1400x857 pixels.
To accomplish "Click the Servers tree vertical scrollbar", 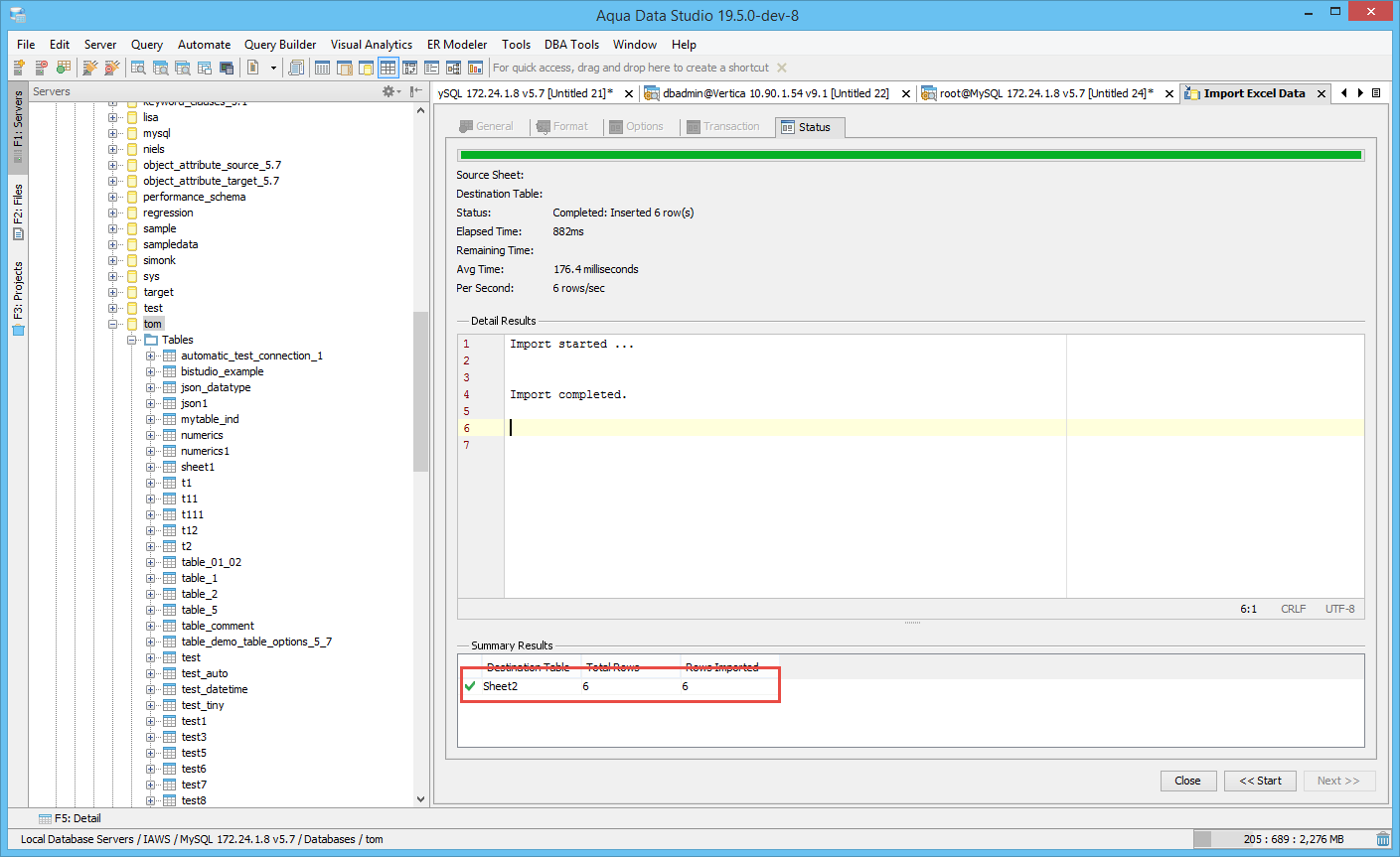I will coord(420,391).
